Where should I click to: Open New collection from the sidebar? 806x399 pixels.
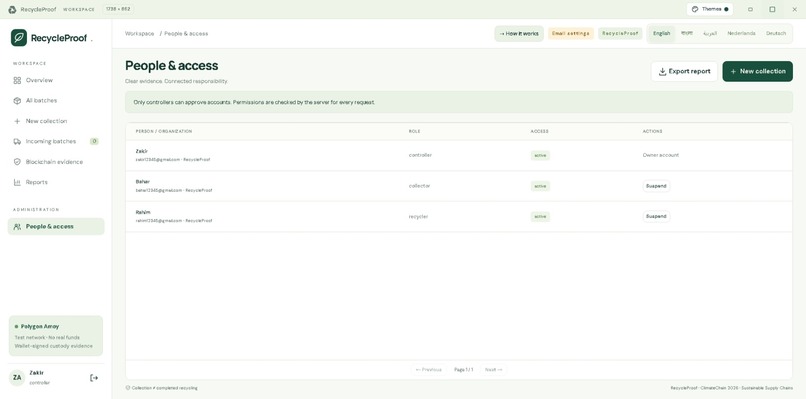tap(56, 121)
